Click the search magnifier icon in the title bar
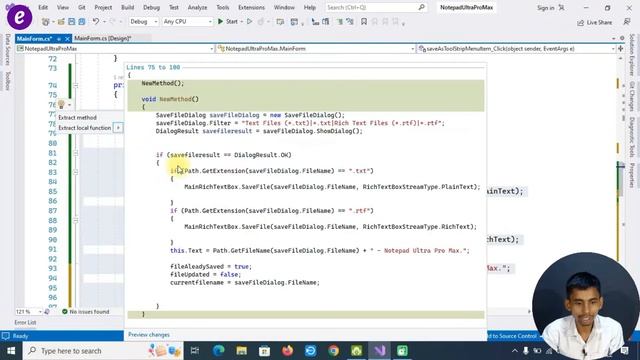 [x=422, y=7]
